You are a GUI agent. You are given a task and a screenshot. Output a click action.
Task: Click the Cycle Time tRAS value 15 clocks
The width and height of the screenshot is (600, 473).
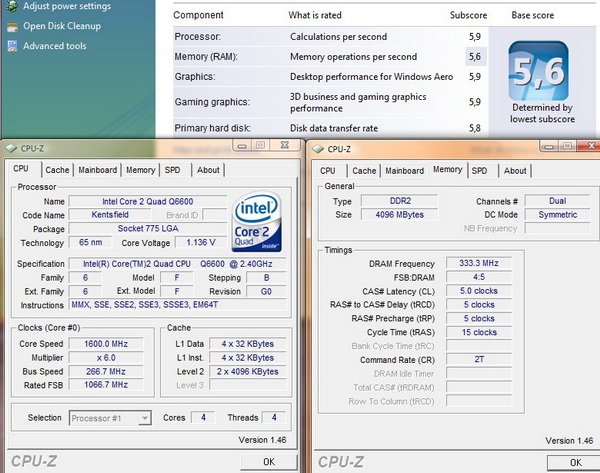pos(479,332)
